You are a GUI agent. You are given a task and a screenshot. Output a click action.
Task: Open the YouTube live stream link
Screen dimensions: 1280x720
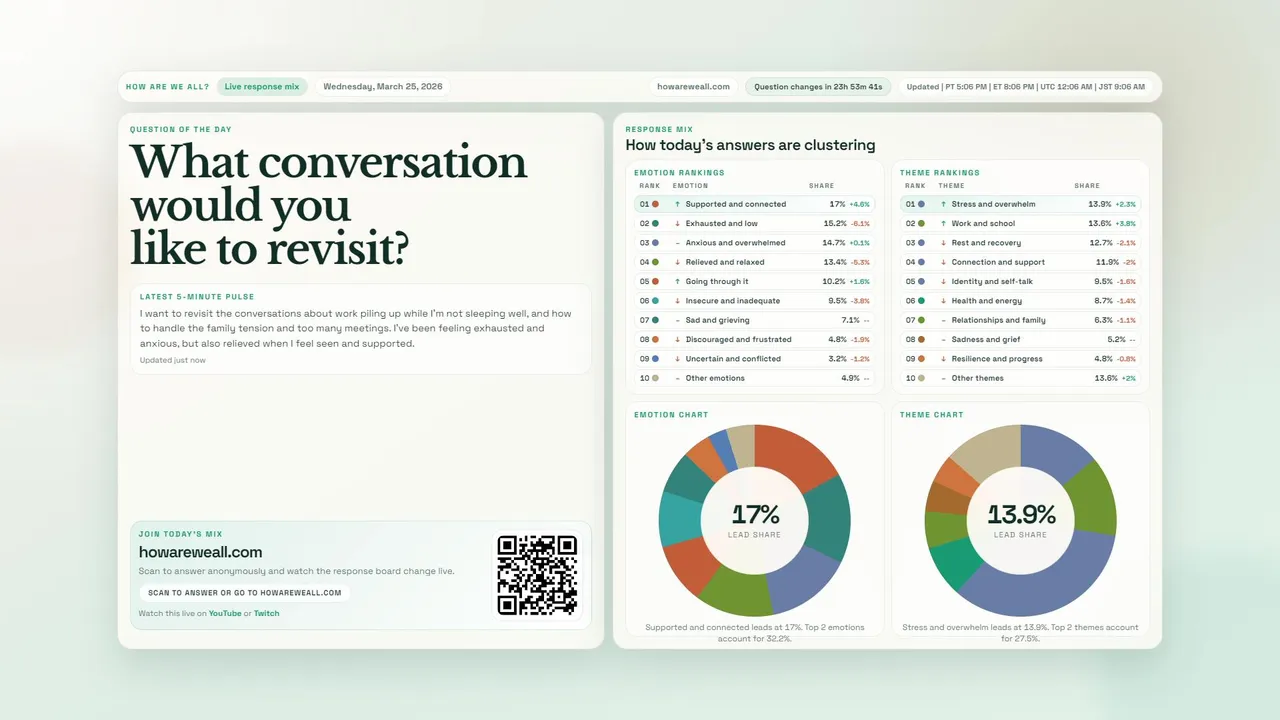pos(225,614)
